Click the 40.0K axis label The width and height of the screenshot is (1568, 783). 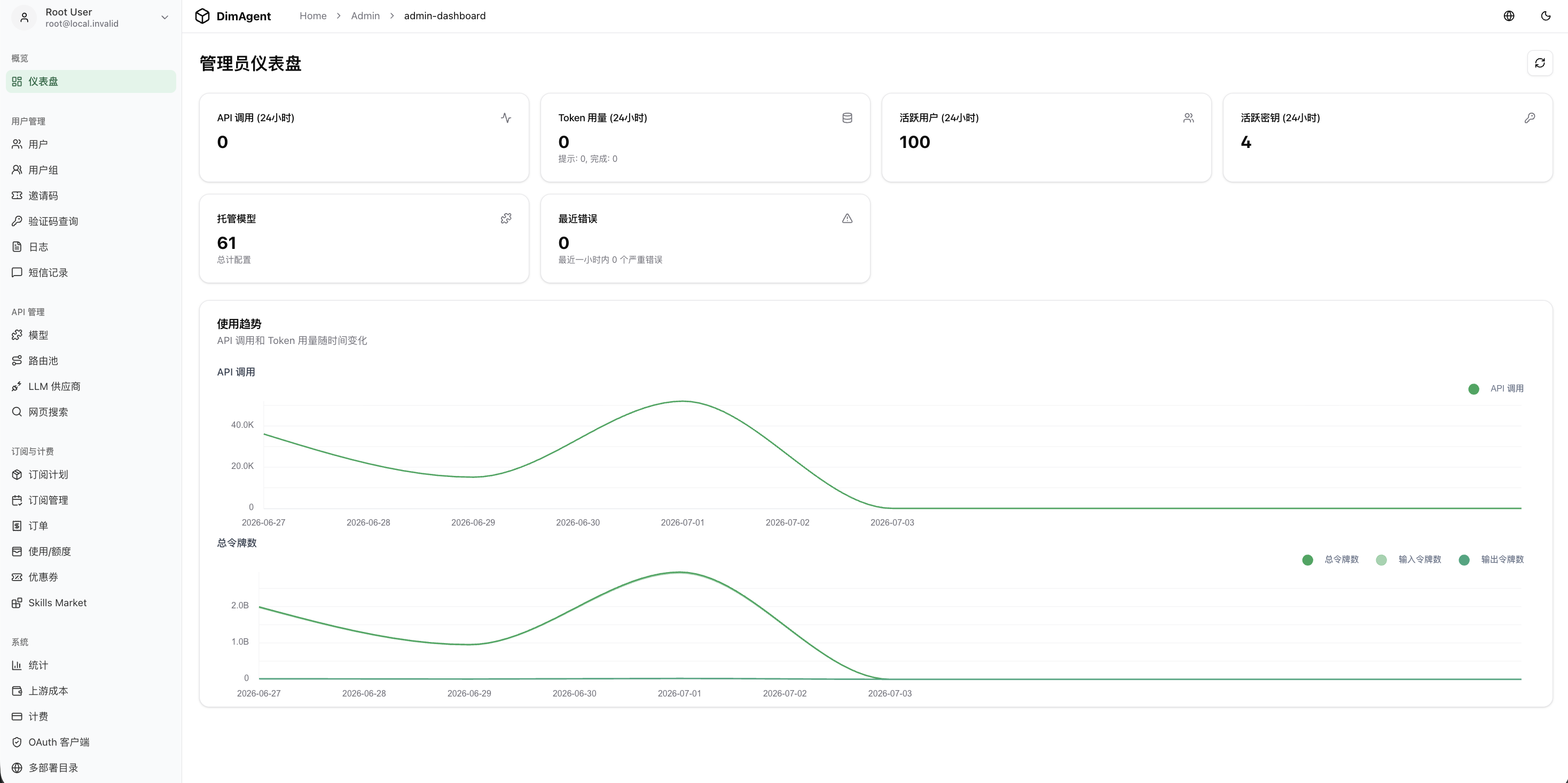click(x=242, y=425)
